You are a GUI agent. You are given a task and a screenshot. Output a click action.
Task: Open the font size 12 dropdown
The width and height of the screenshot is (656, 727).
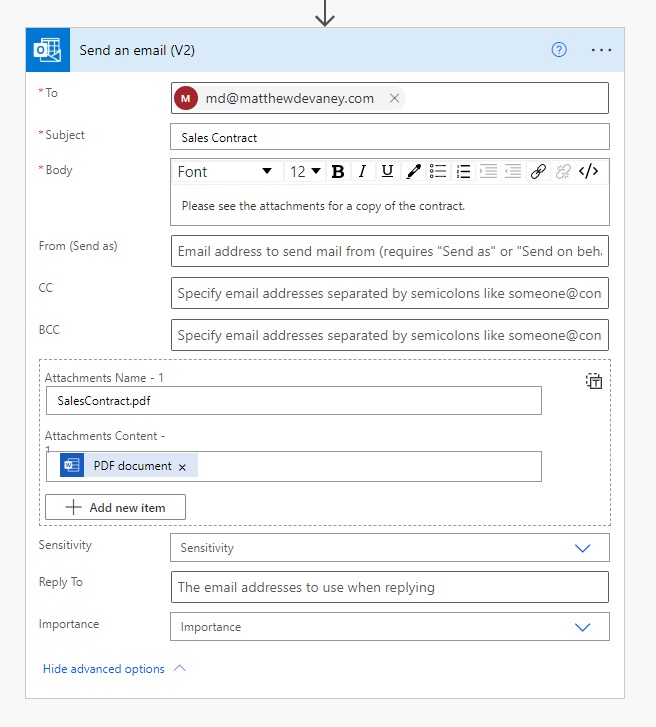click(x=305, y=172)
